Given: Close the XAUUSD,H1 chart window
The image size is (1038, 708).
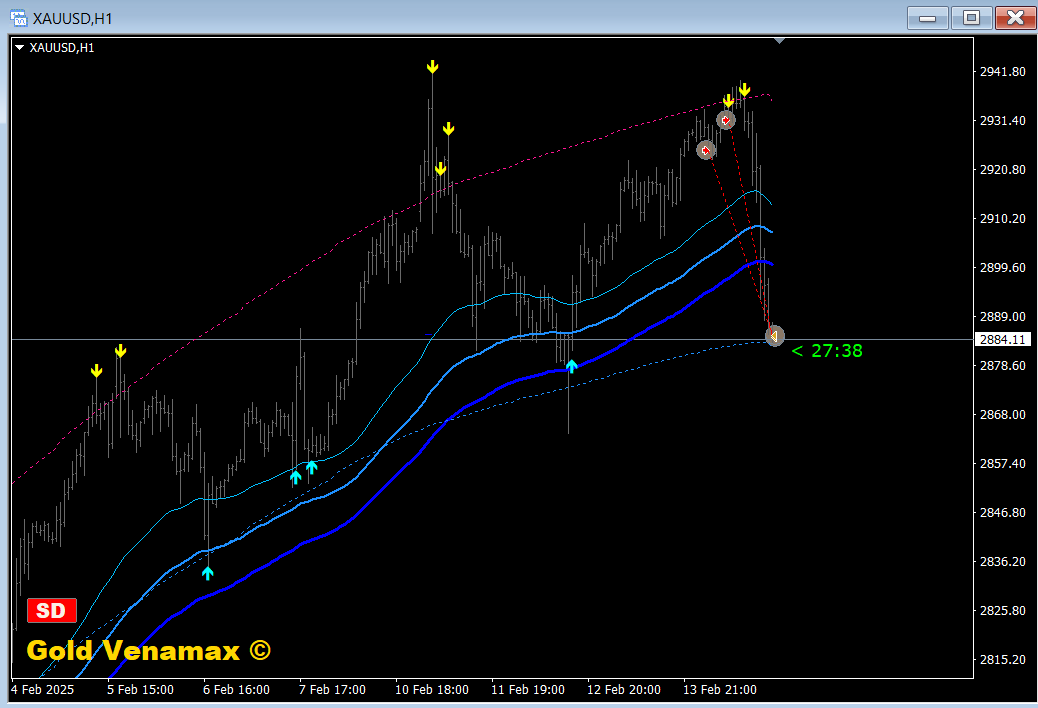Looking at the screenshot, I should tap(1015, 18).
